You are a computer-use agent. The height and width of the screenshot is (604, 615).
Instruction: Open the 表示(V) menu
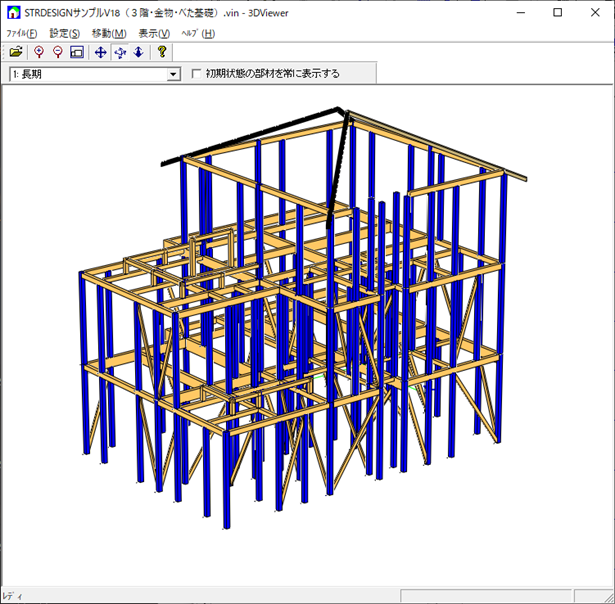coord(154,33)
